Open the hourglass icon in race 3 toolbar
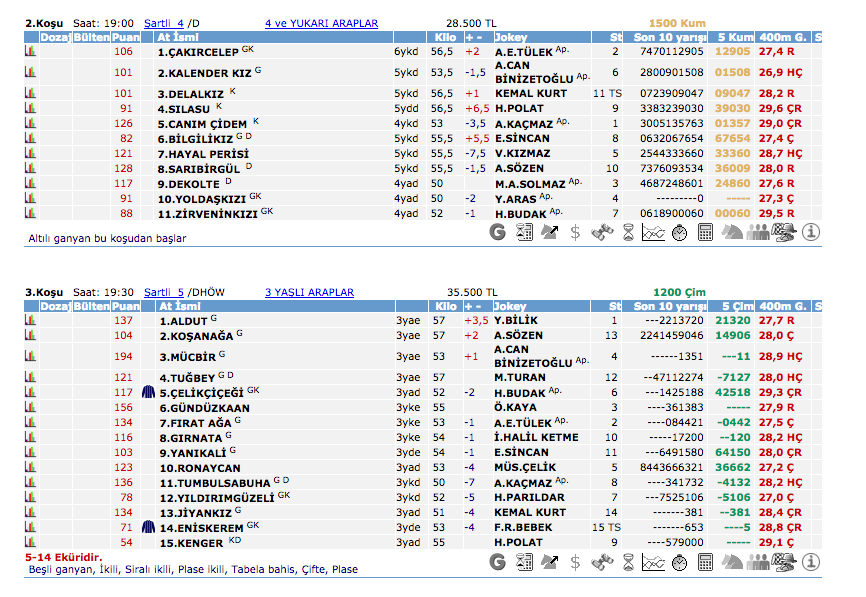866x597 pixels. coord(628,563)
